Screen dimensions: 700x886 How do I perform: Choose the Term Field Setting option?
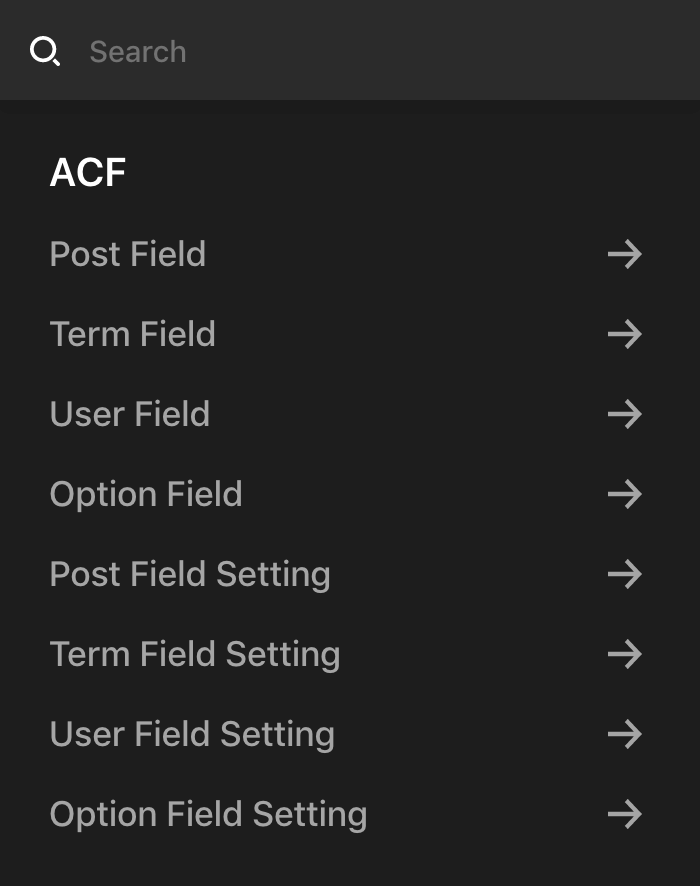[x=194, y=654]
